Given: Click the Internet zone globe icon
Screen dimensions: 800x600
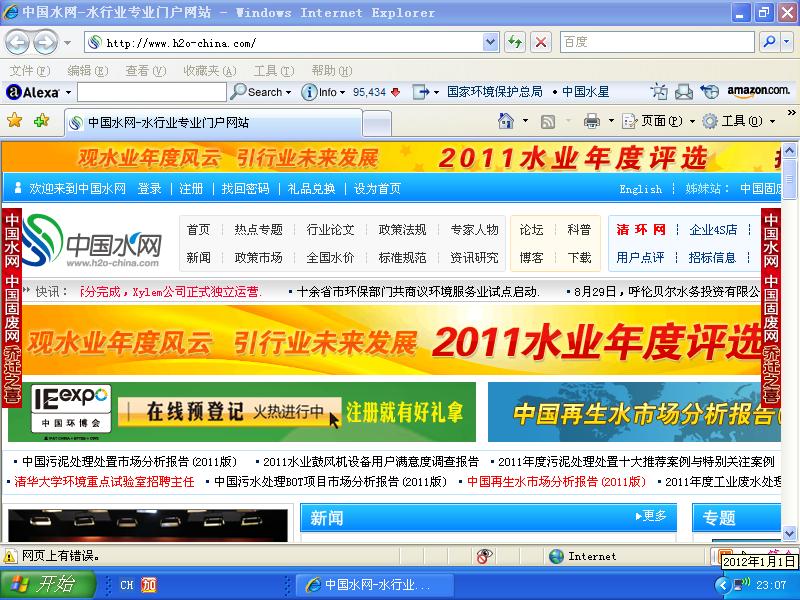Looking at the screenshot, I should [556, 556].
